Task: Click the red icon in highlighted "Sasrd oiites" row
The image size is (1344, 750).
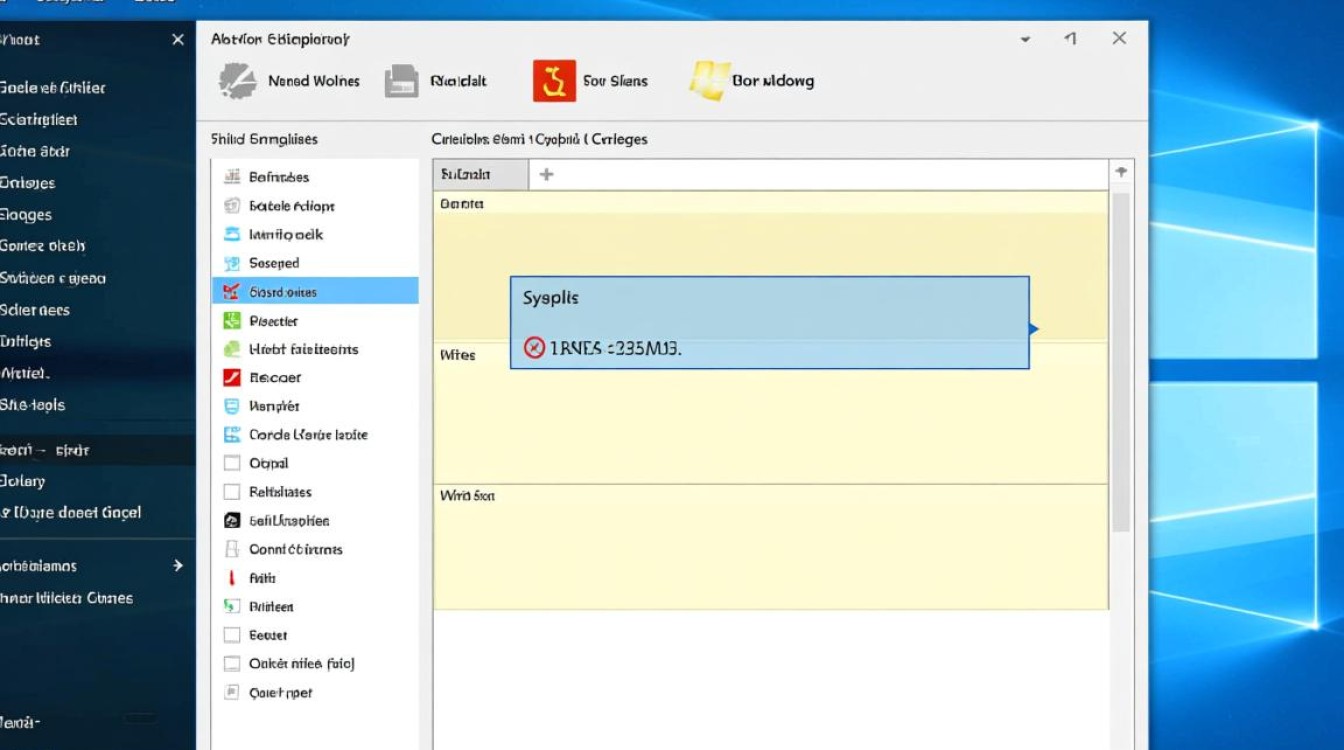Action: 232,292
